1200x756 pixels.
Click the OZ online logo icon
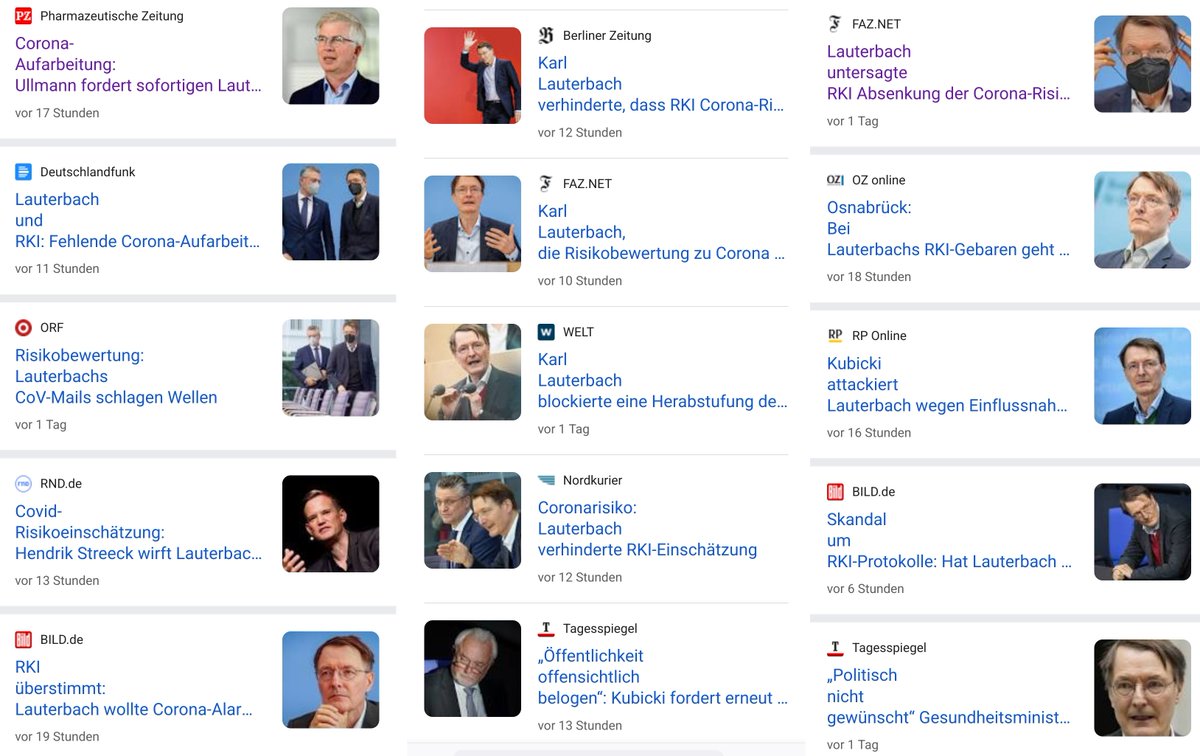[835, 180]
